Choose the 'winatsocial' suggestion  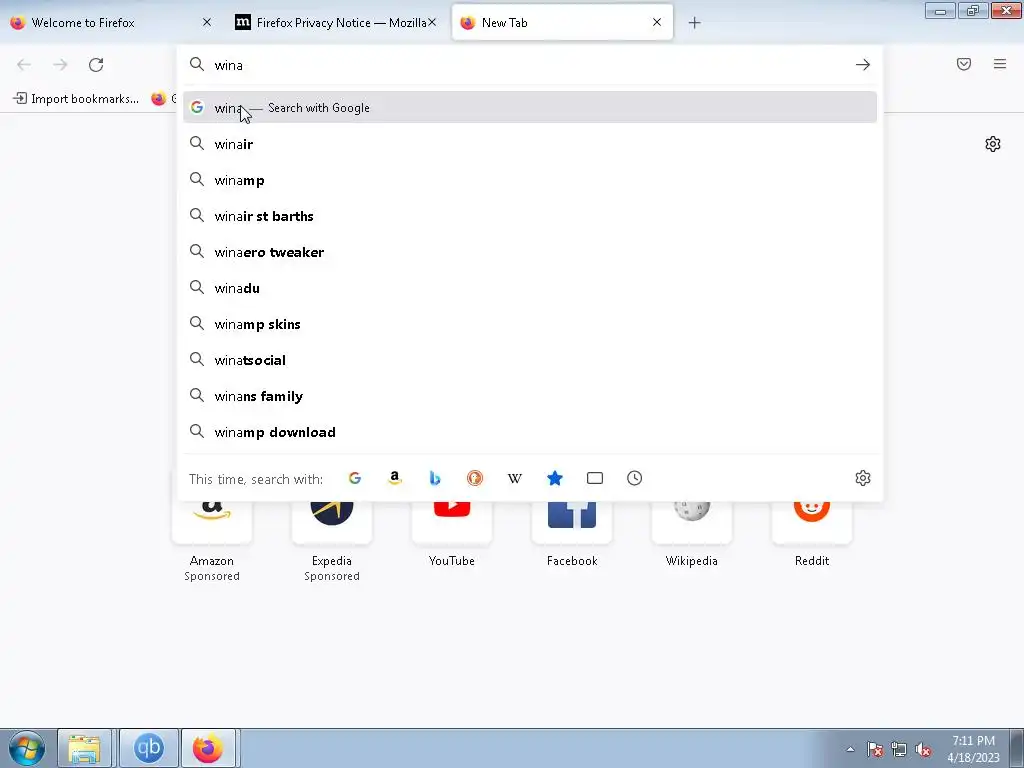pos(530,360)
